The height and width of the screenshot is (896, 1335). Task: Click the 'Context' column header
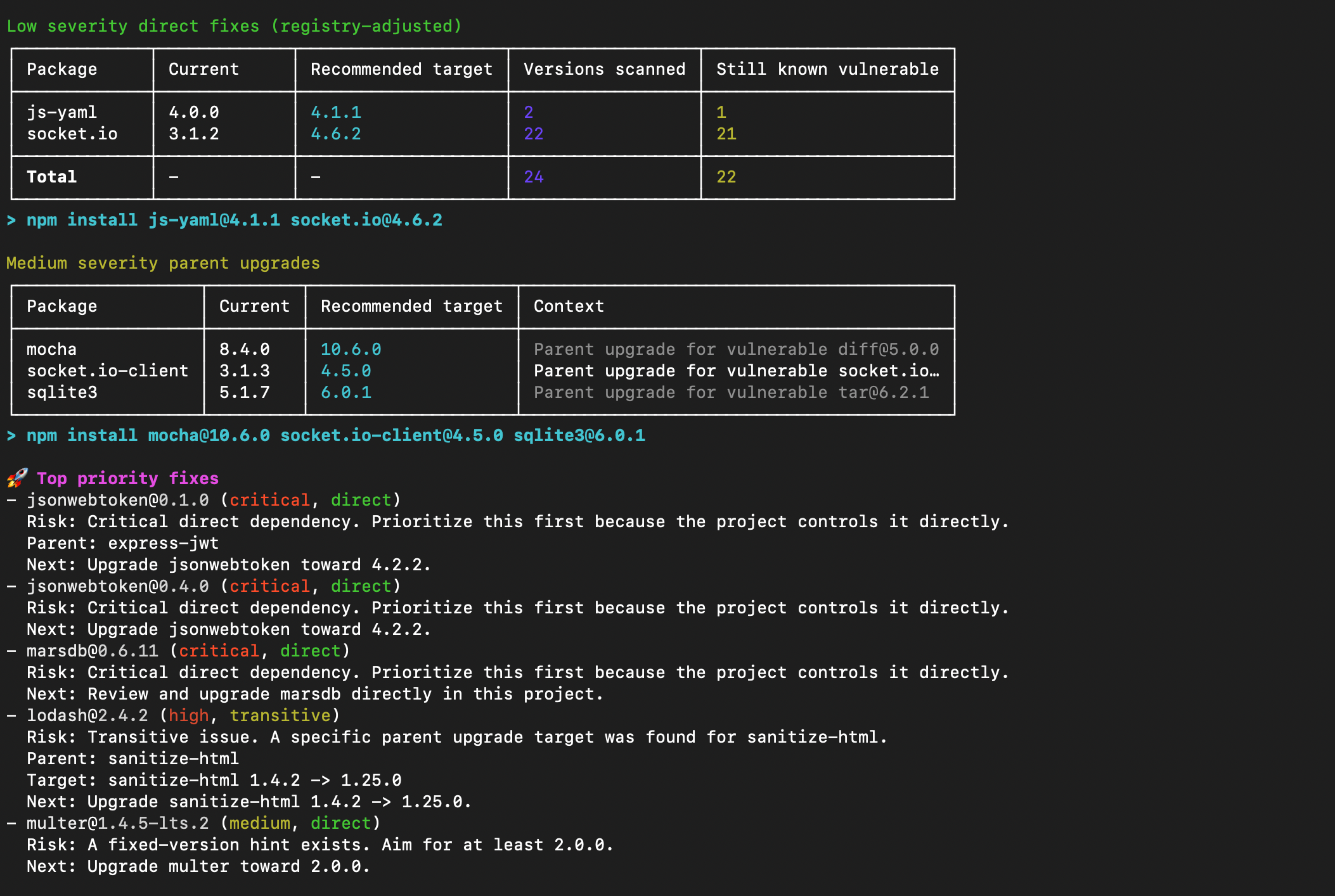point(569,306)
